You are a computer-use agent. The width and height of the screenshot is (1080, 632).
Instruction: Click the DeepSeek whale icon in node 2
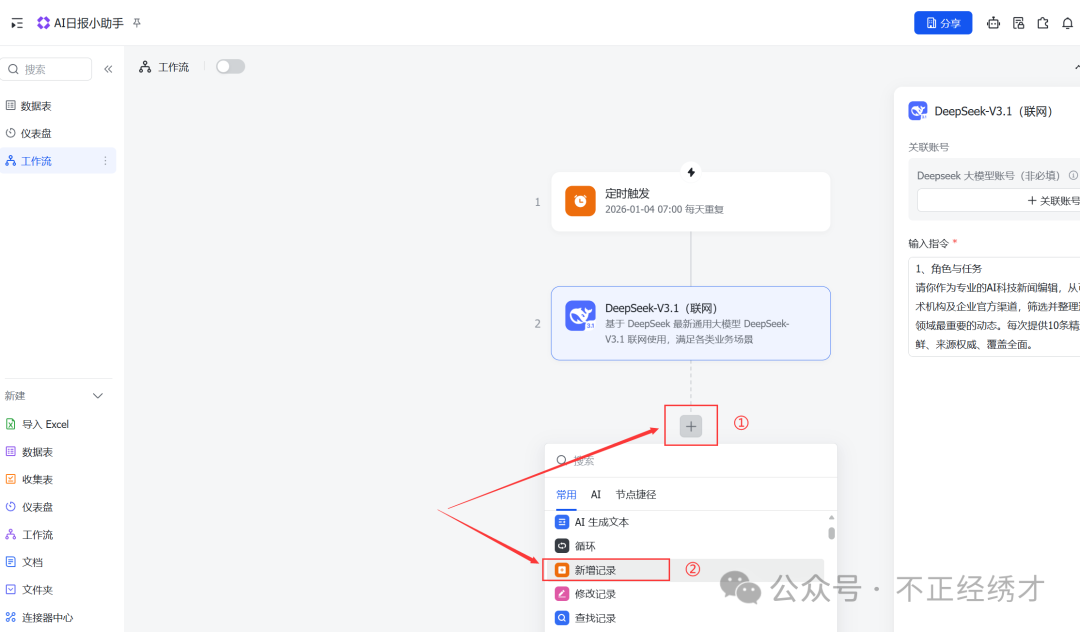(x=580, y=315)
